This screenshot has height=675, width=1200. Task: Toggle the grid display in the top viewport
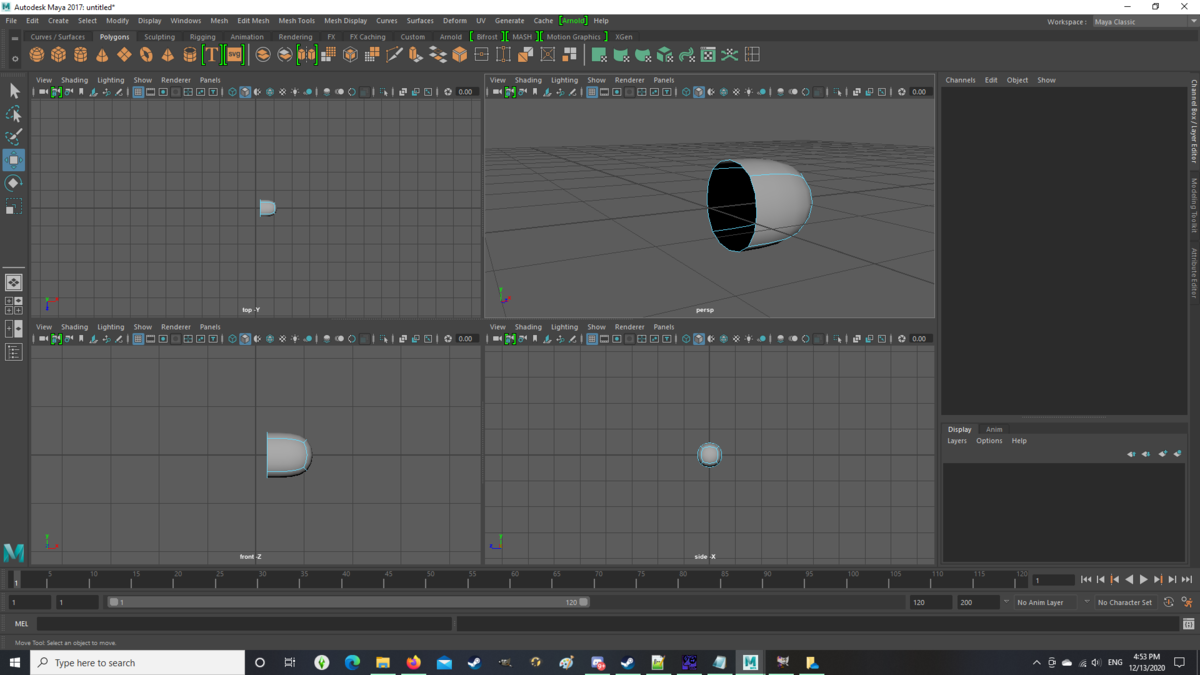click(138, 92)
